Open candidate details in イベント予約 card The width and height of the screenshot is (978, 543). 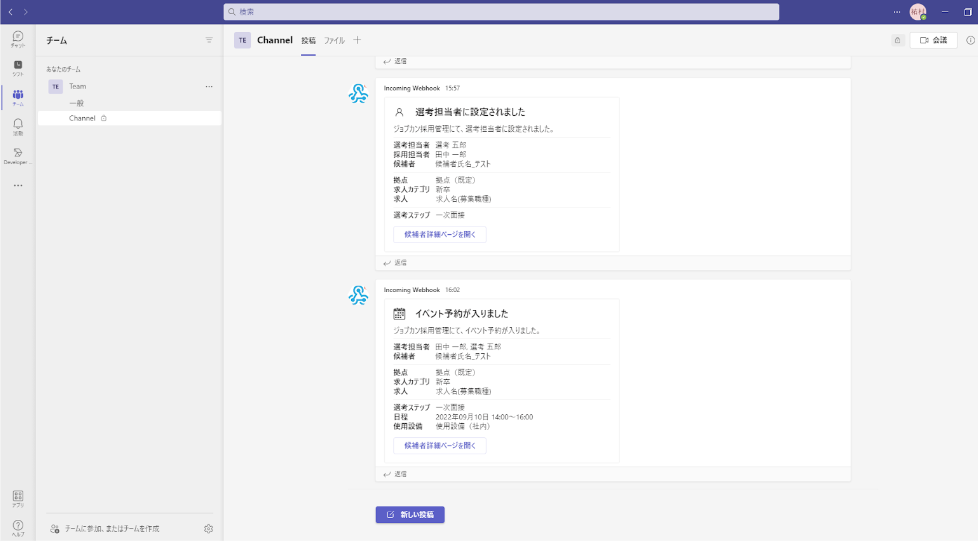[439, 446]
